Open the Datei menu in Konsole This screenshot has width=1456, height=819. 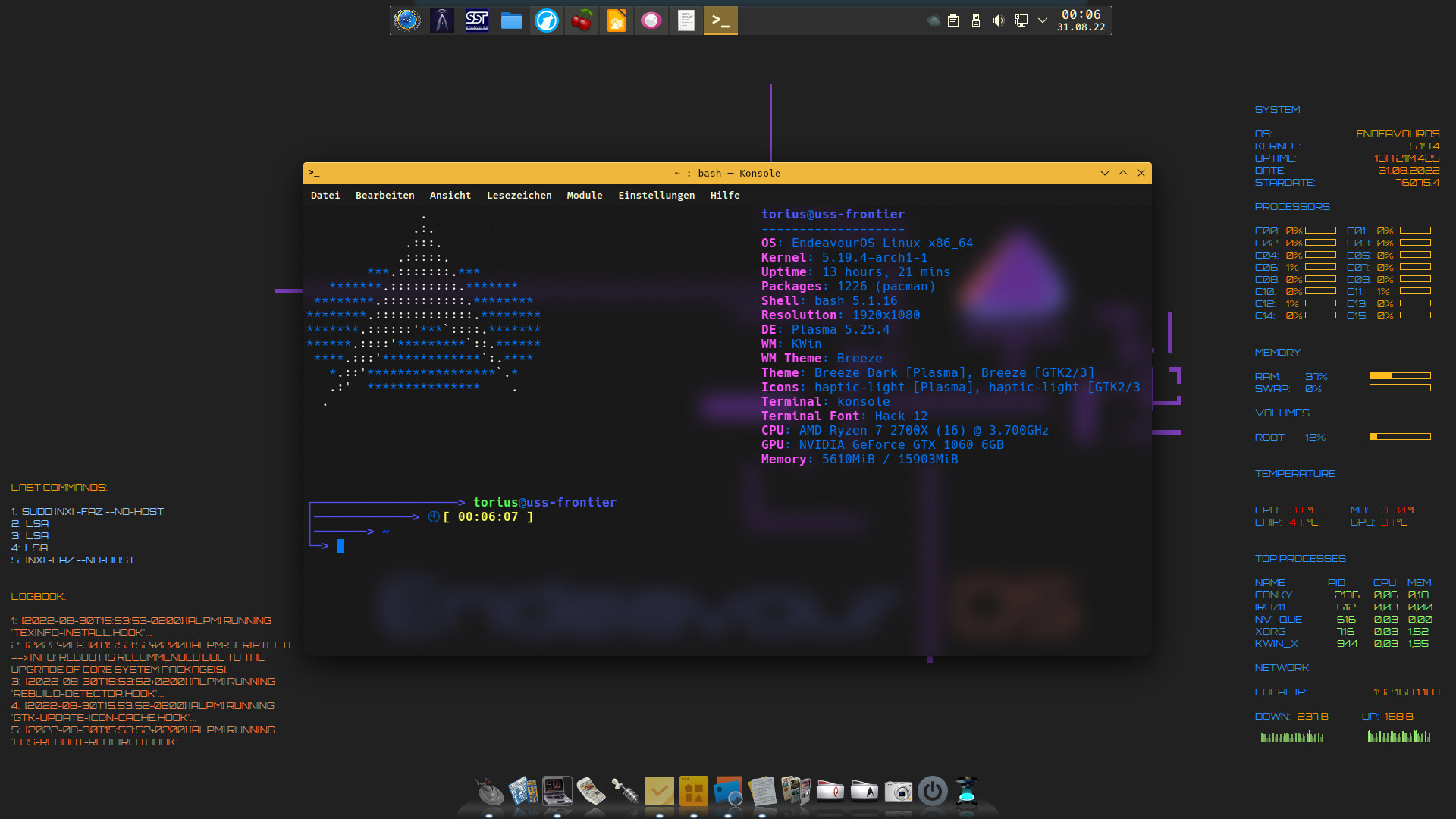click(x=325, y=195)
